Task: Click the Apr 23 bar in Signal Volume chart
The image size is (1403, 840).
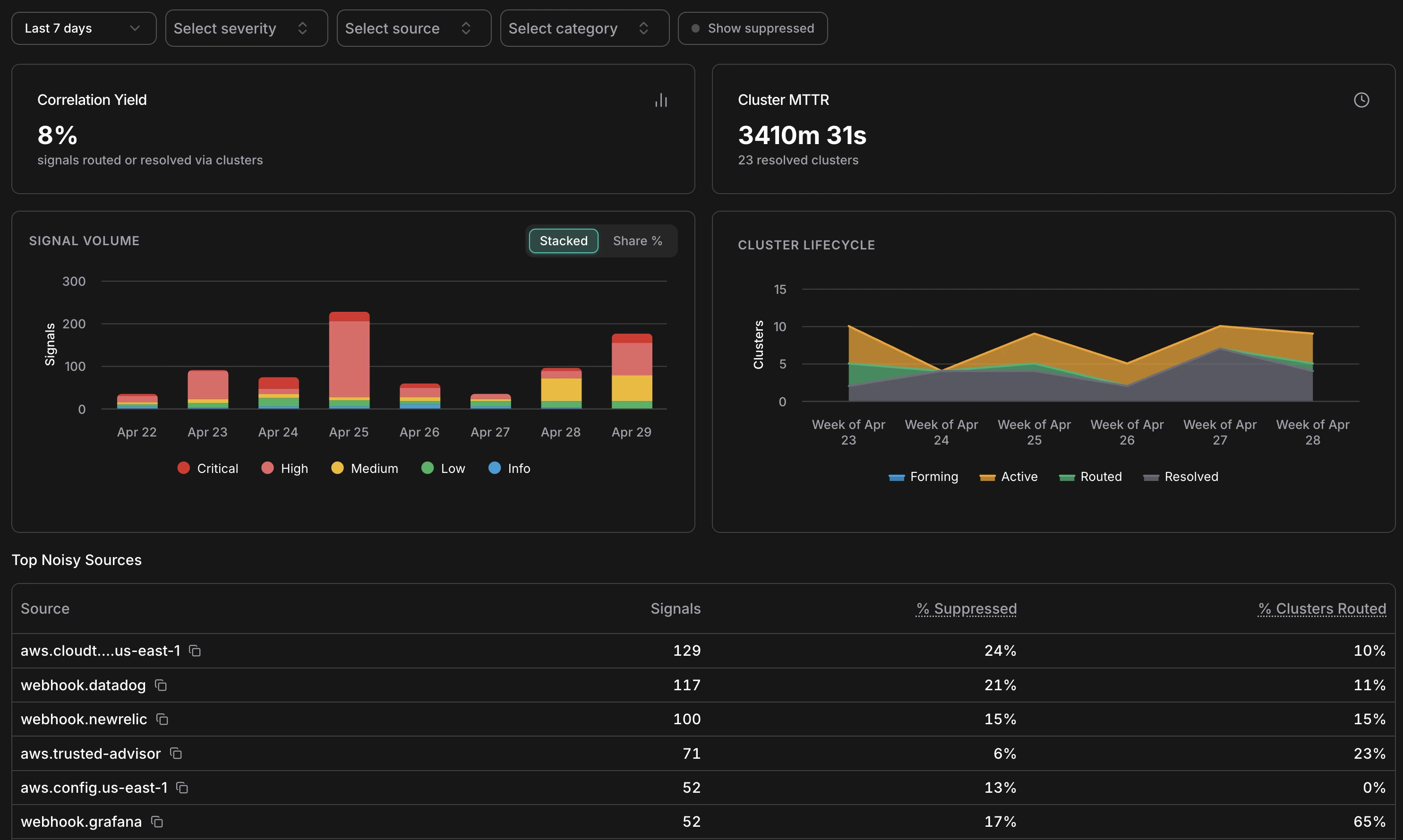Action: click(x=208, y=389)
